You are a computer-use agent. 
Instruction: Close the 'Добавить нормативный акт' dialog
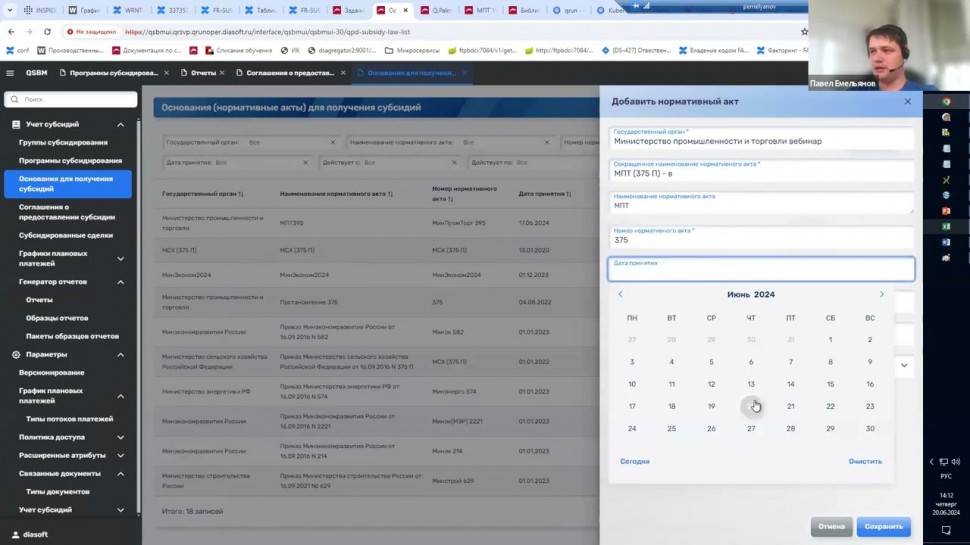907,101
